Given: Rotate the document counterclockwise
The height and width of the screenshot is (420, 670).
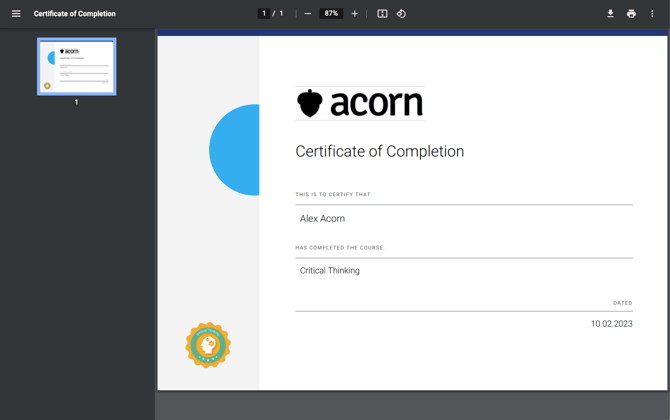Looking at the screenshot, I should click(401, 14).
